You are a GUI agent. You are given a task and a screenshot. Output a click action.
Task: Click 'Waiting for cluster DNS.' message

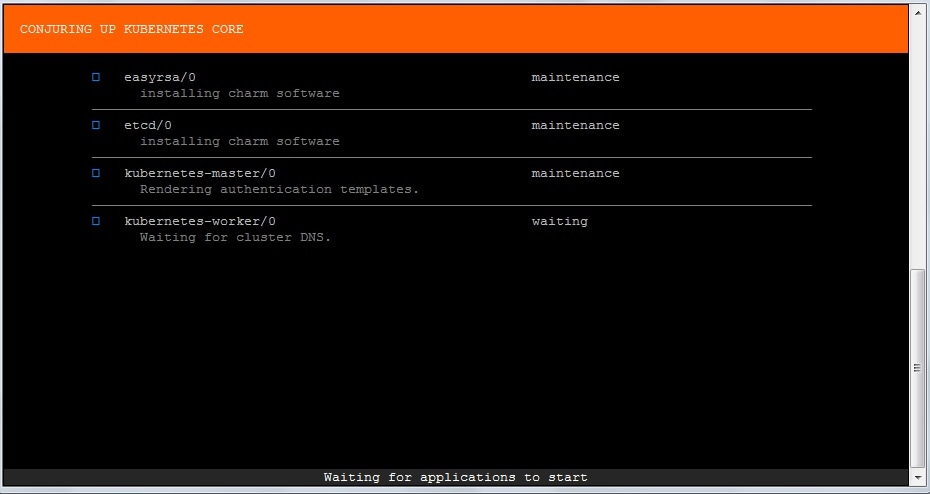[x=235, y=237]
